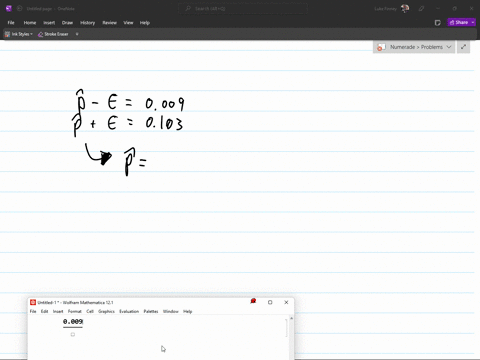480x360 pixels.
Task: Maximize the Mathematica window
Action: click(270, 302)
